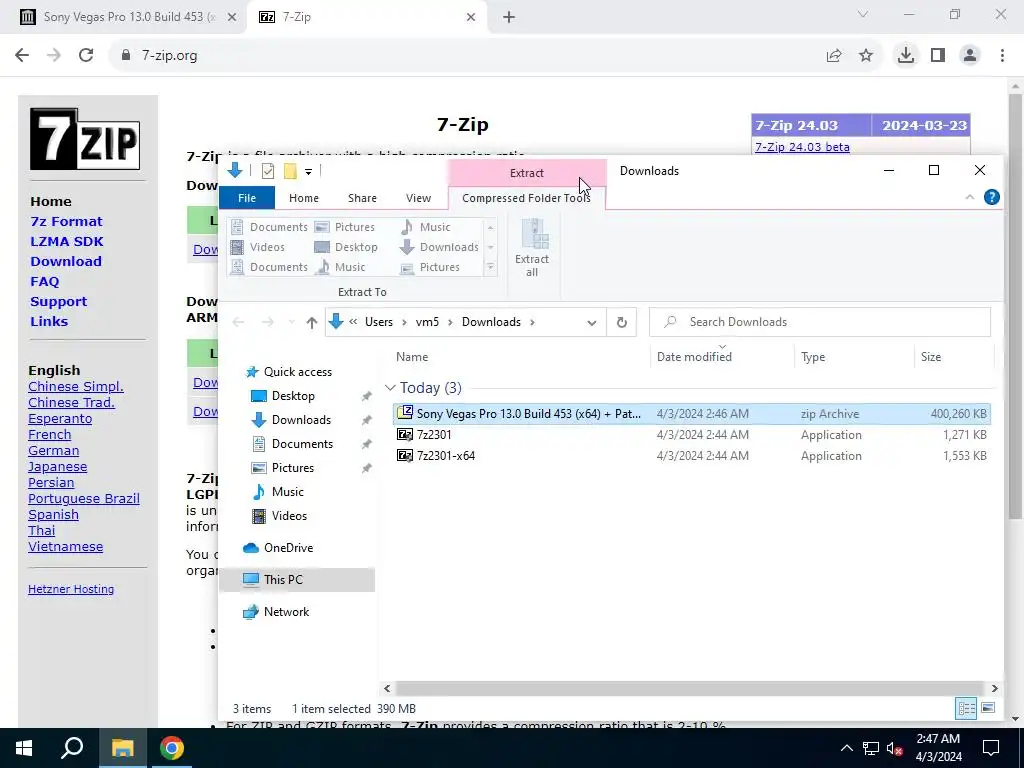Click the Sony Vegas zip archive icon
This screenshot has width=1024, height=768.
(405, 413)
